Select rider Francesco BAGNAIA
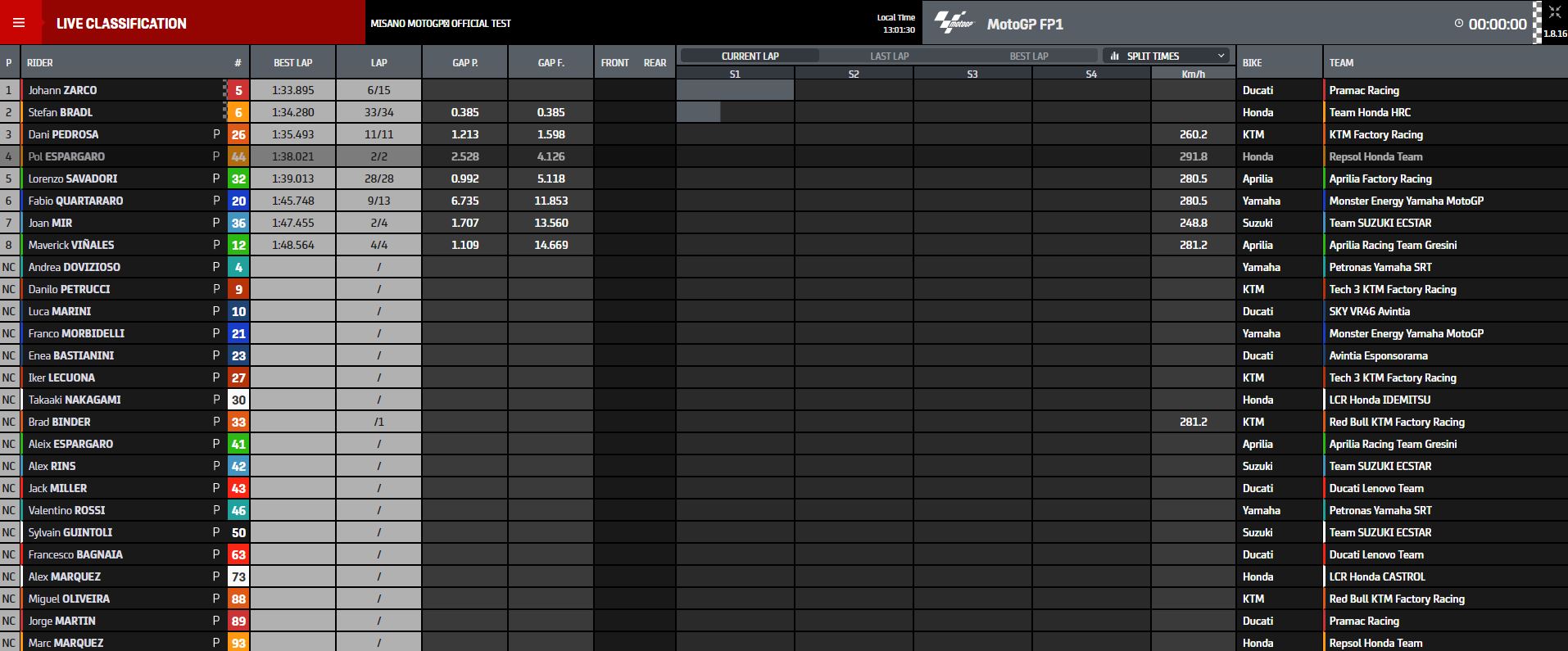 (x=75, y=554)
